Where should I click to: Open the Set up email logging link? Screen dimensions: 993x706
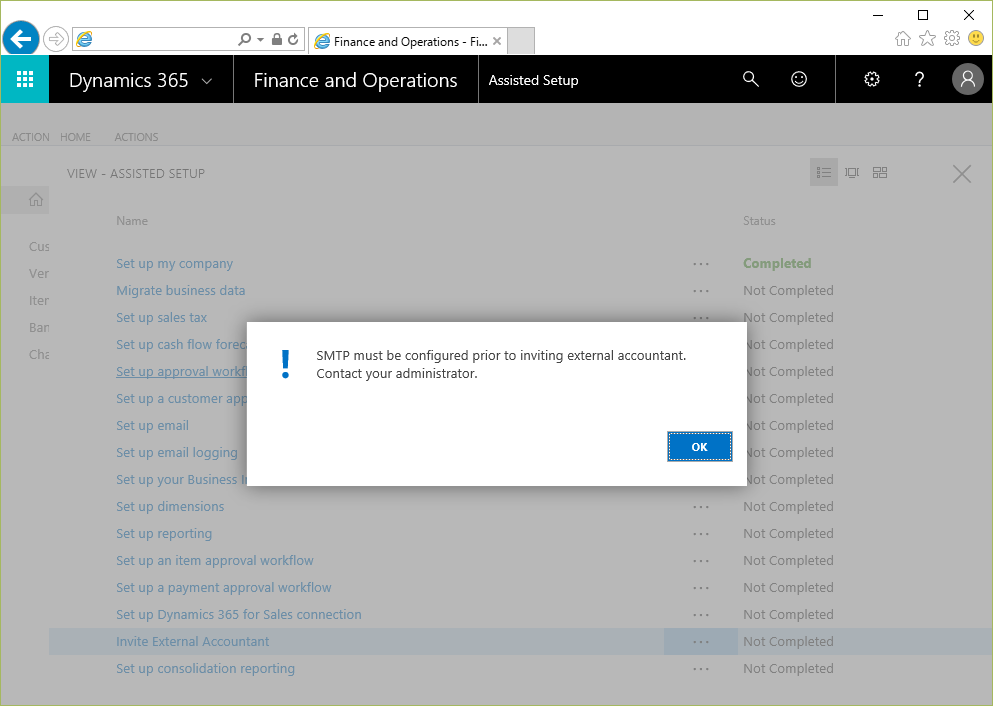pyautogui.click(x=177, y=453)
